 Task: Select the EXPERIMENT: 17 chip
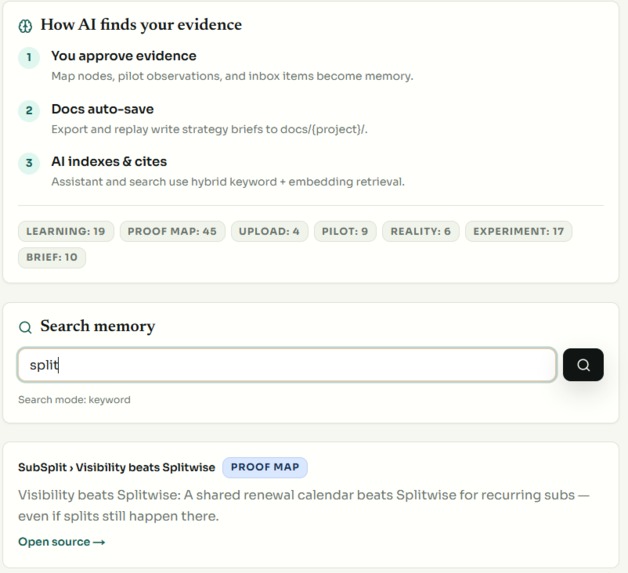tap(518, 231)
